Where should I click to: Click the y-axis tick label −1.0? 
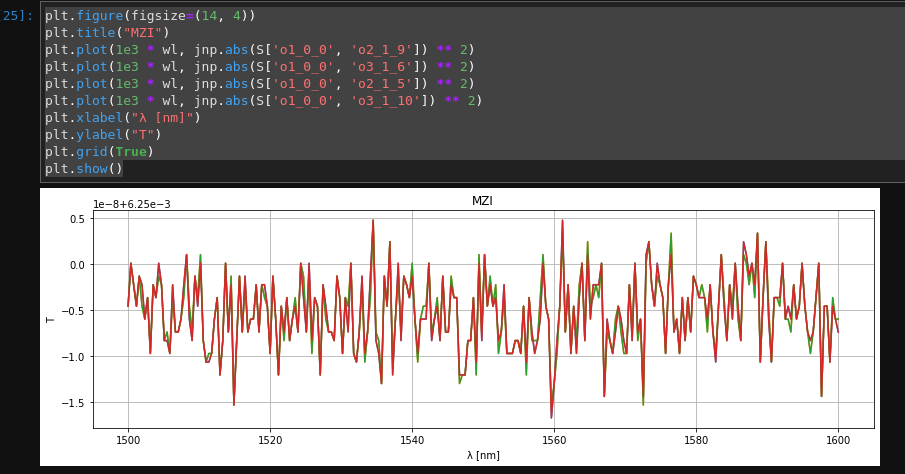[x=73, y=357]
